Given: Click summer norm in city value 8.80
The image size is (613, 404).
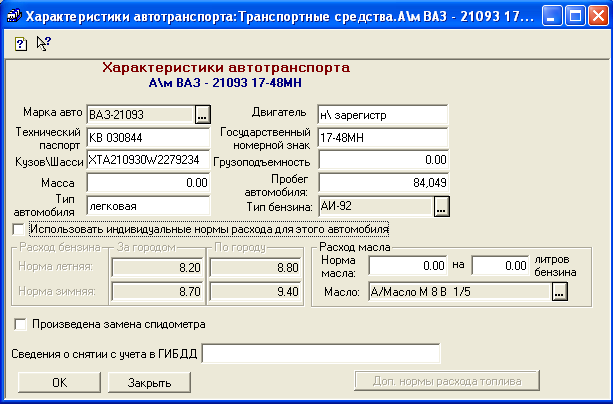Looking at the screenshot, I should pos(255,268).
